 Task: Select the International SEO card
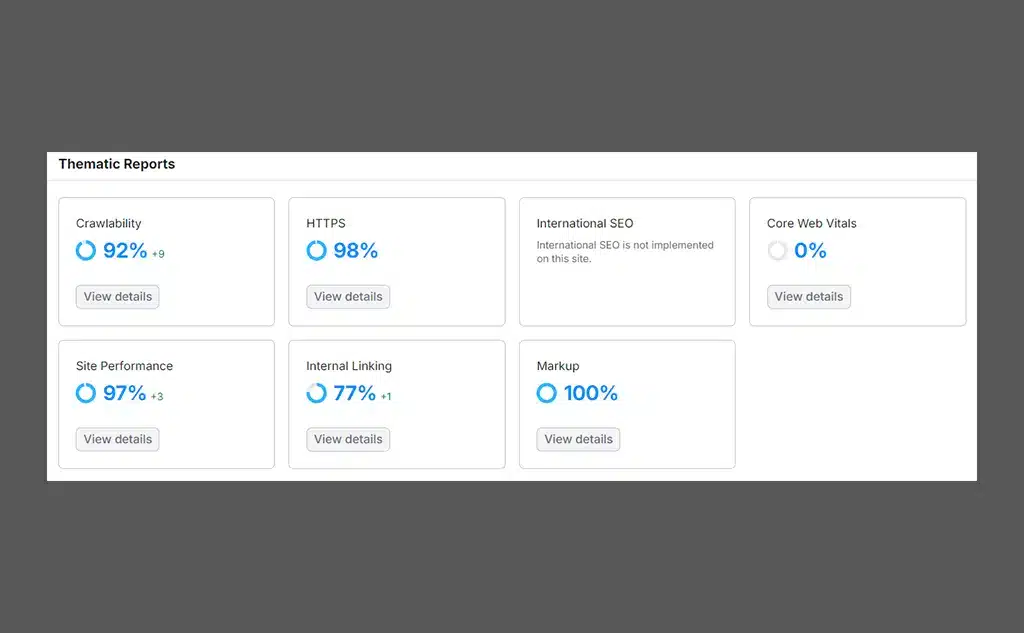click(x=627, y=261)
